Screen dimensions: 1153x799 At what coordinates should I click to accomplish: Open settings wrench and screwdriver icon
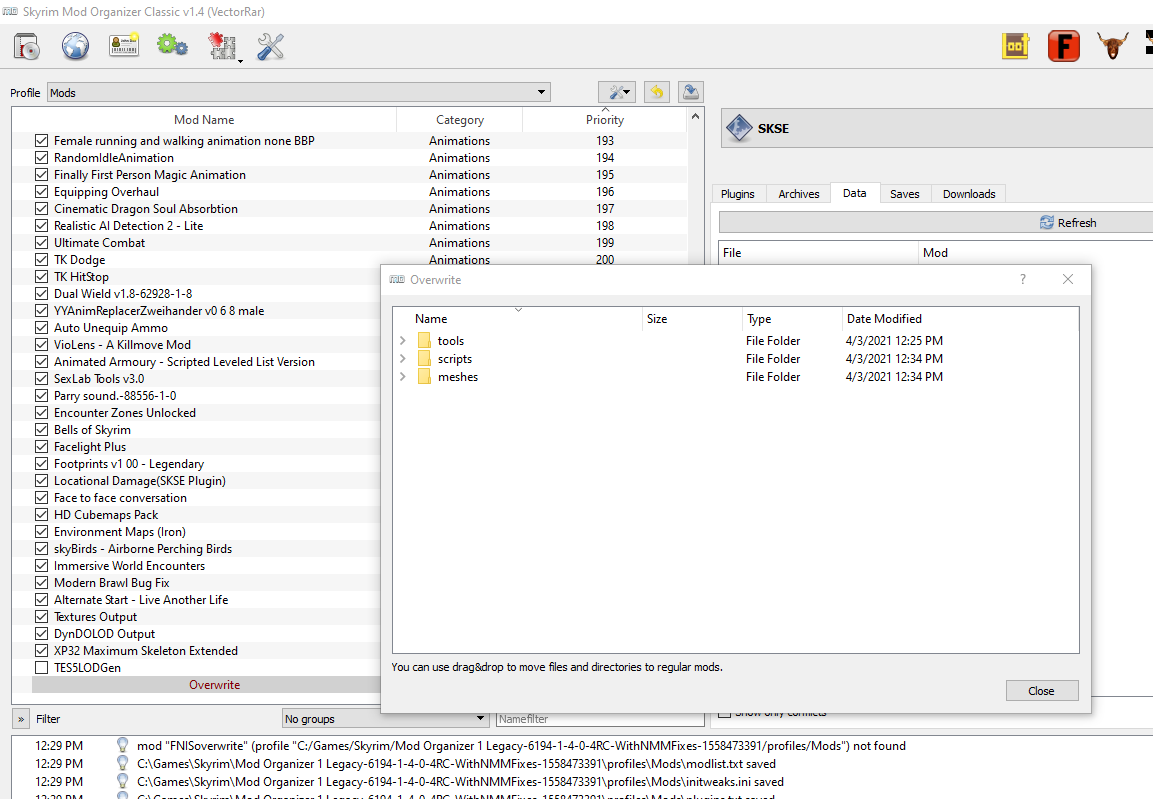coord(270,46)
